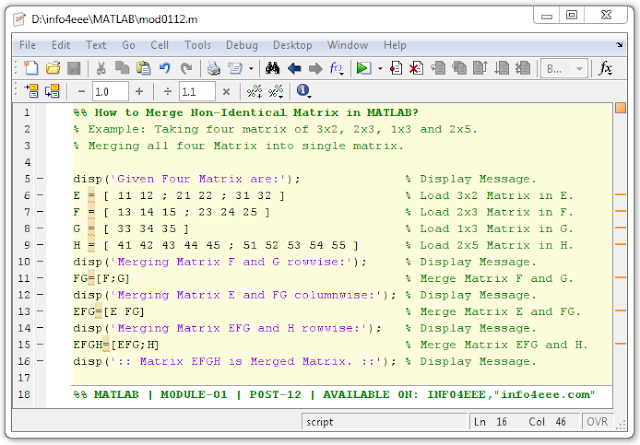Open Find with the binoculars icon
640x445 pixels.
(x=272, y=68)
